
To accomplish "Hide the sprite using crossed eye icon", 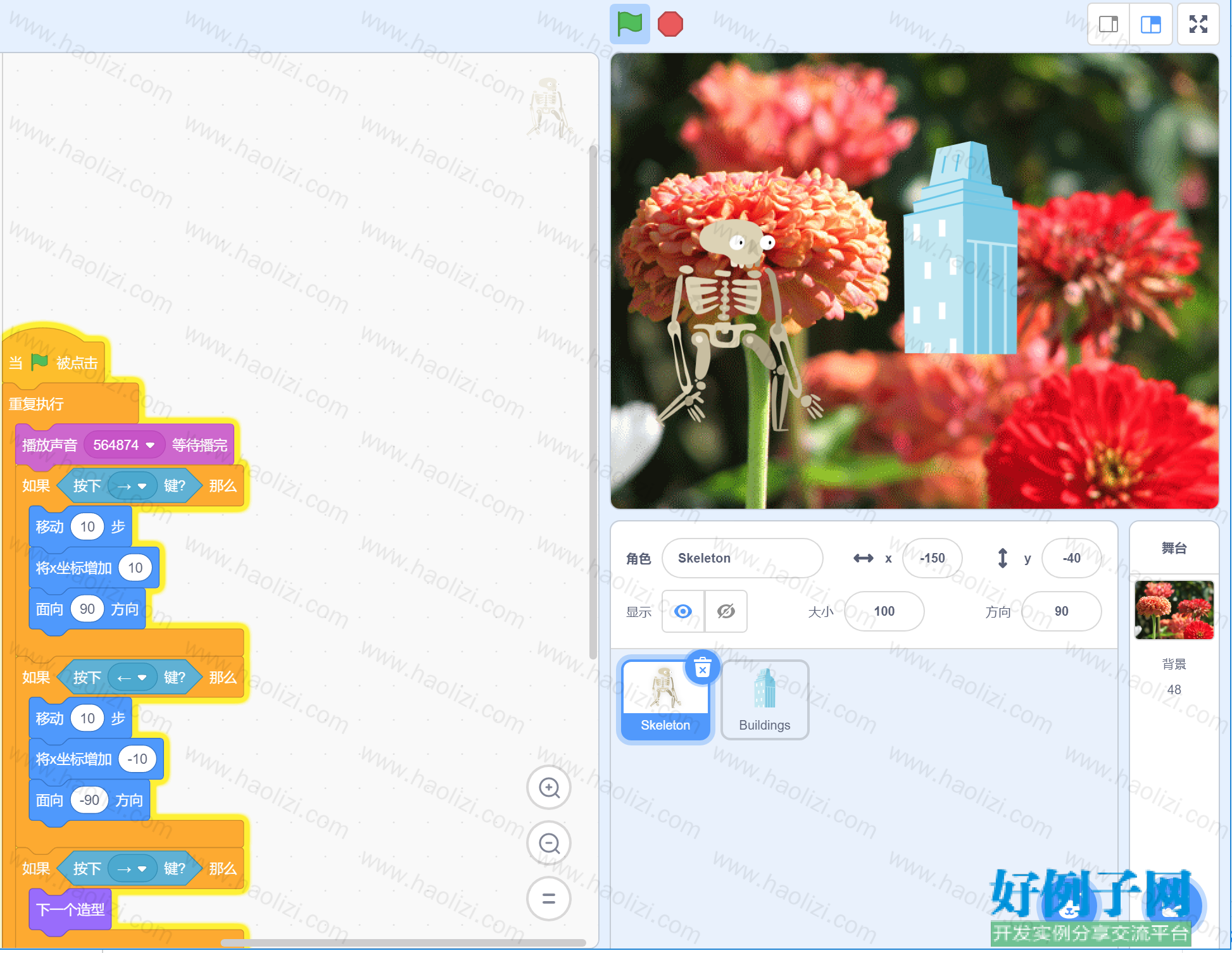I will click(726, 611).
